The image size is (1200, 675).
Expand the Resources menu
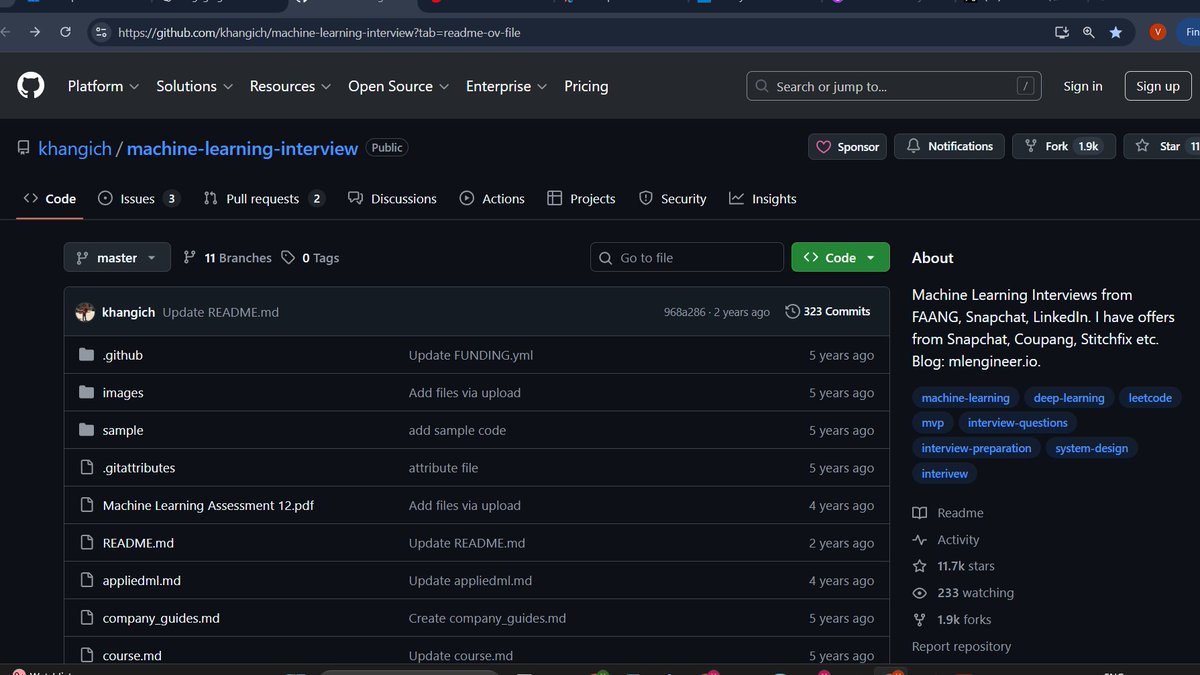click(x=290, y=86)
